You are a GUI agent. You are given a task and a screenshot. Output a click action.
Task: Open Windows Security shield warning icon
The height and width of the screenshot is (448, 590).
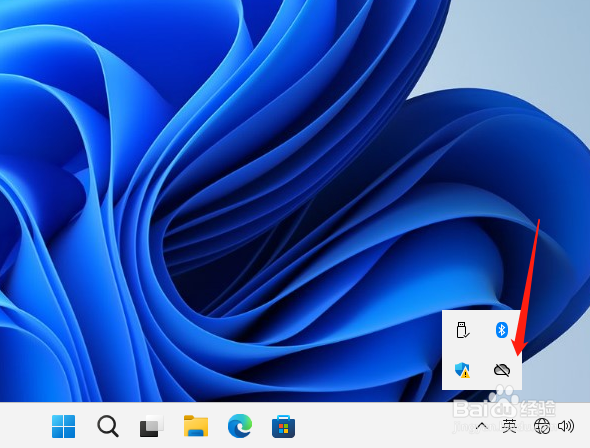(462, 370)
